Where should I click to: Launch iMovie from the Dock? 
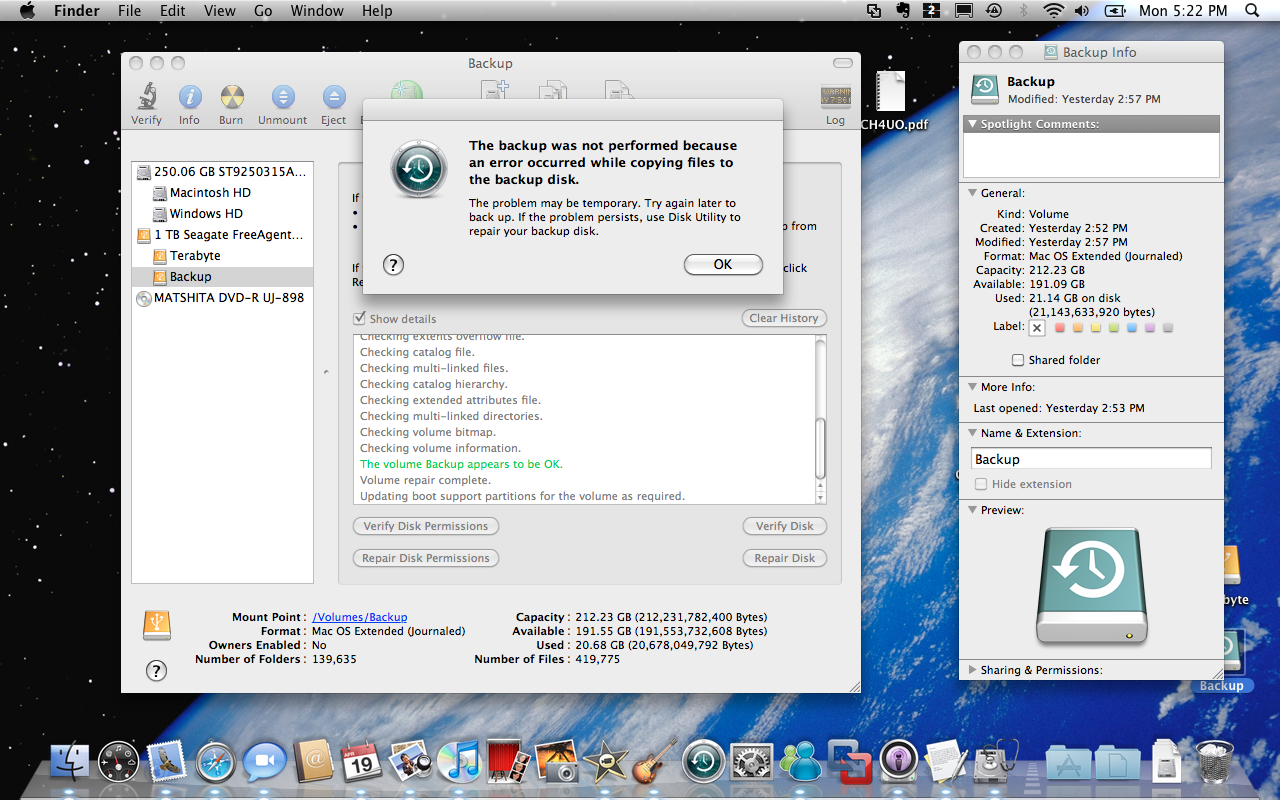coord(606,762)
